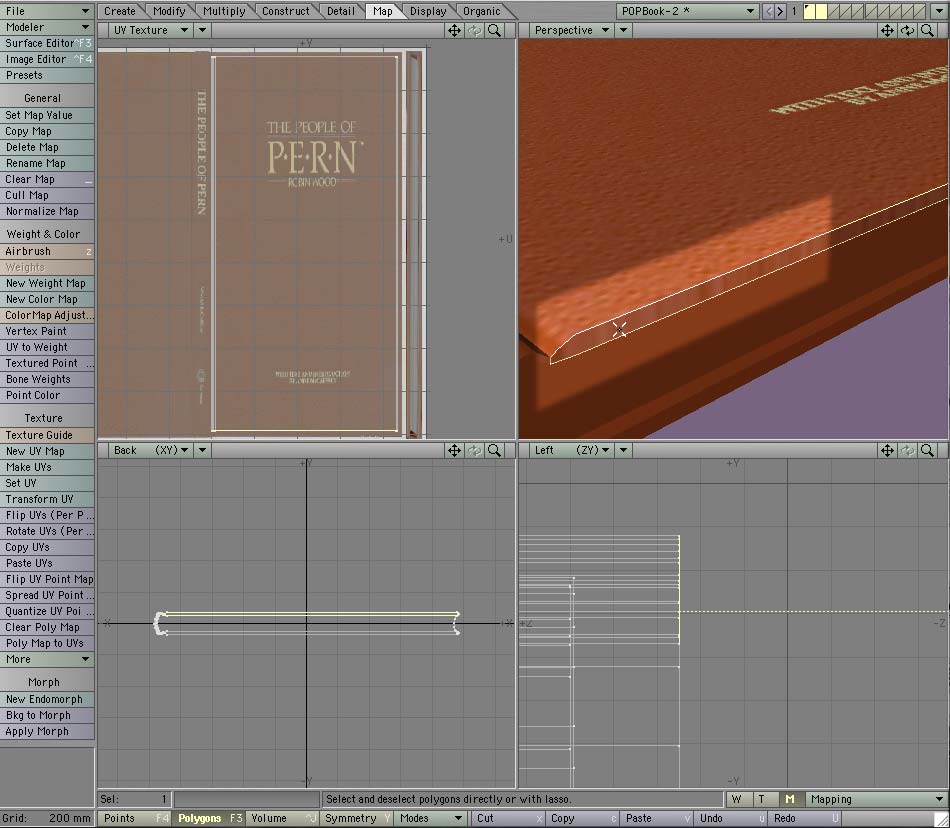The height and width of the screenshot is (828, 950).
Task: Click the rotate icon in Perspective viewport
Action: click(907, 30)
